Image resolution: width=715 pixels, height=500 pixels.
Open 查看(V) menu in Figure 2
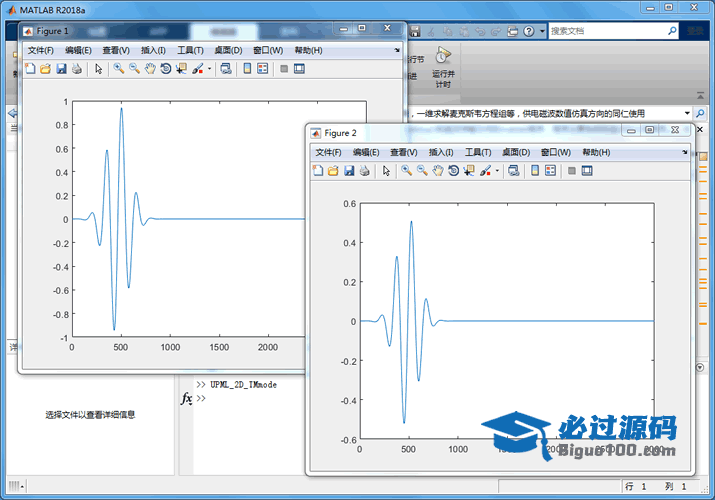(404, 152)
